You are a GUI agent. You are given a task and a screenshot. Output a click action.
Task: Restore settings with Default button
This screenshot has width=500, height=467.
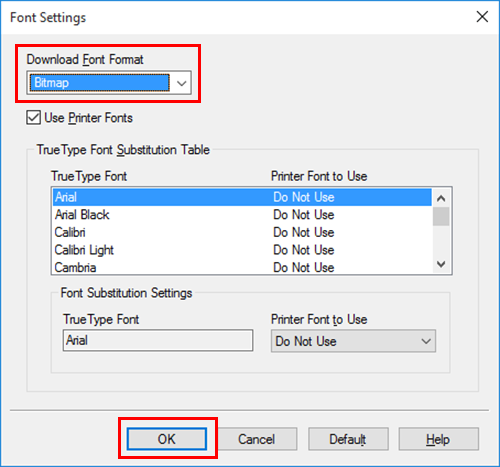[x=348, y=439]
